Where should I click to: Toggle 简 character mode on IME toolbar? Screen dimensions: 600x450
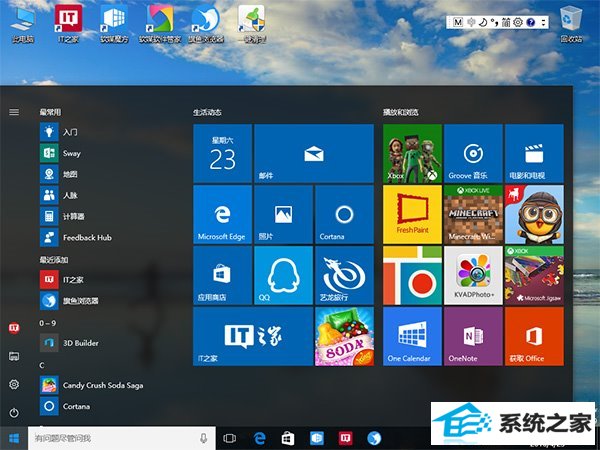[x=506, y=22]
